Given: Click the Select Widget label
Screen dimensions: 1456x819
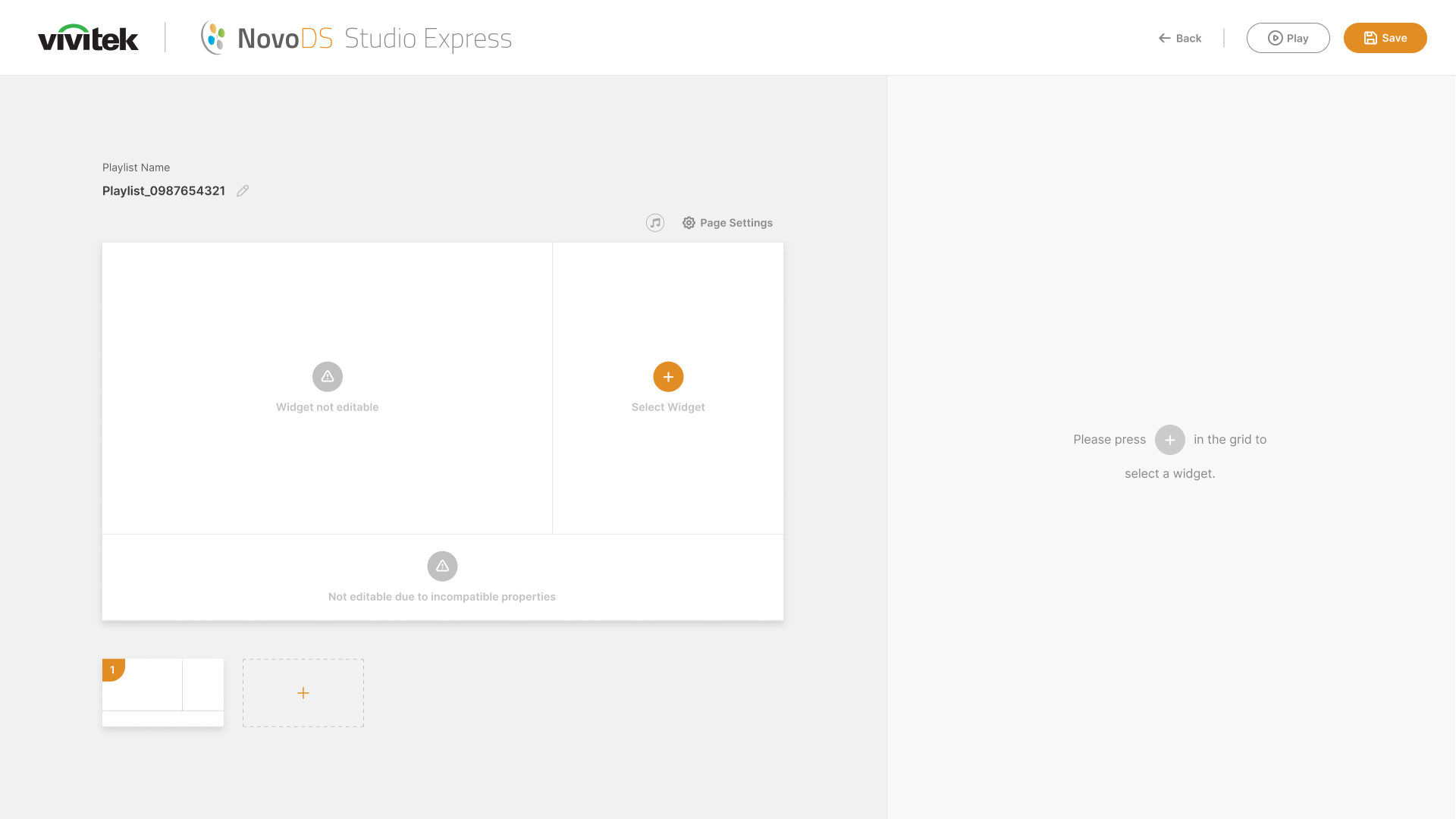Looking at the screenshot, I should coord(668,407).
